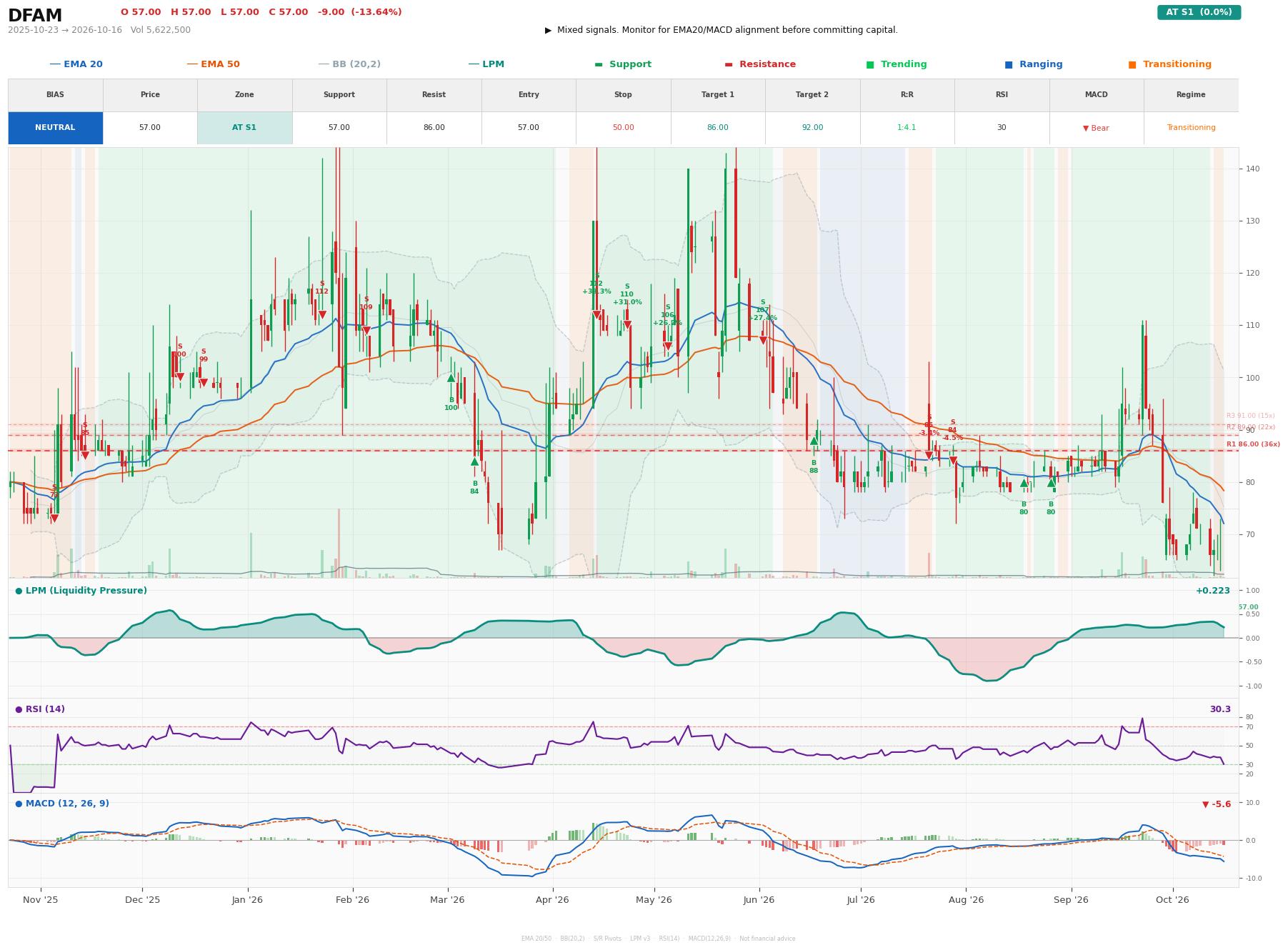This screenshot has width=1288, height=950.
Task: Click the R1 86.00 (36x) resistance label
Action: (x=1253, y=444)
